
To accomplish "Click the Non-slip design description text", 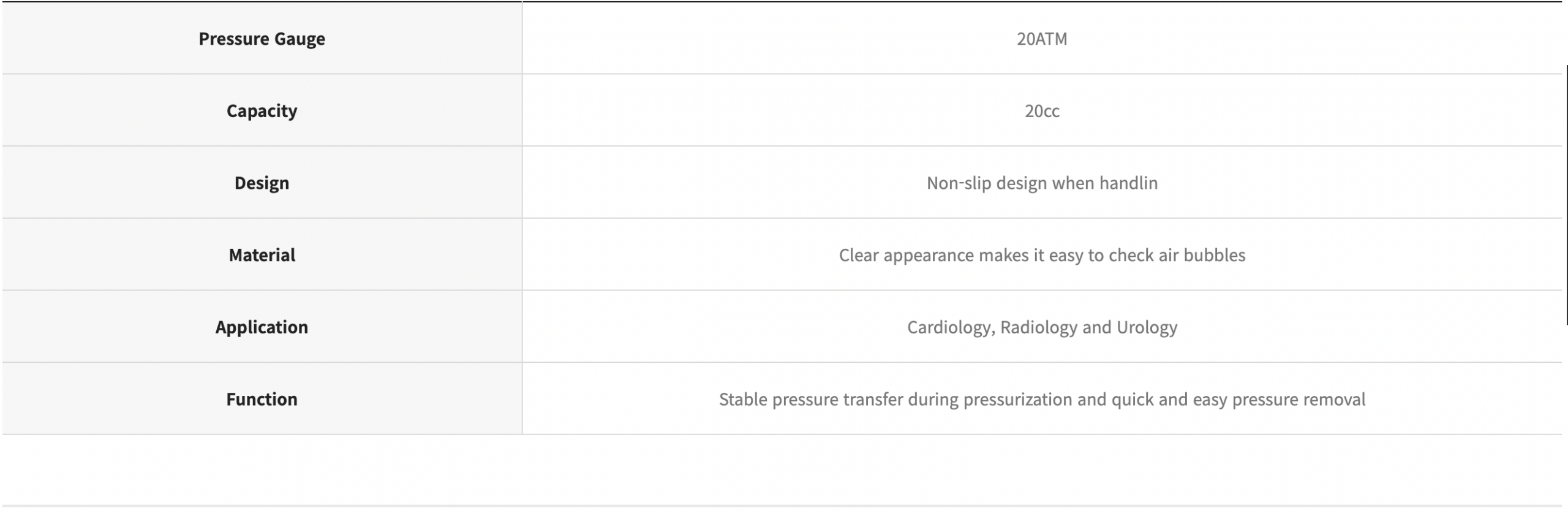I will pos(1041,183).
